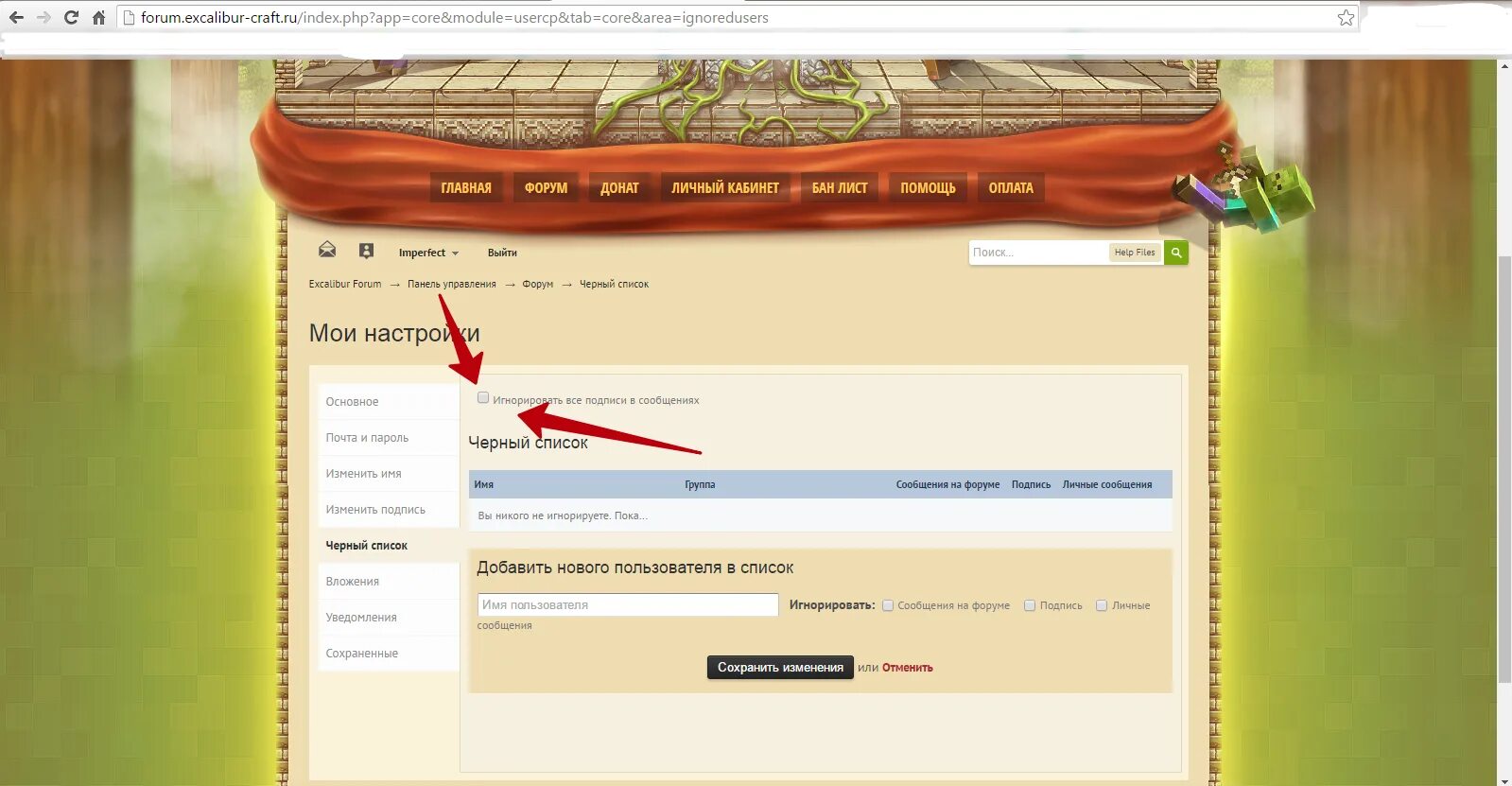This screenshot has height=786, width=1512.
Task: Select the Сохраненные settings tab
Action: (389, 654)
